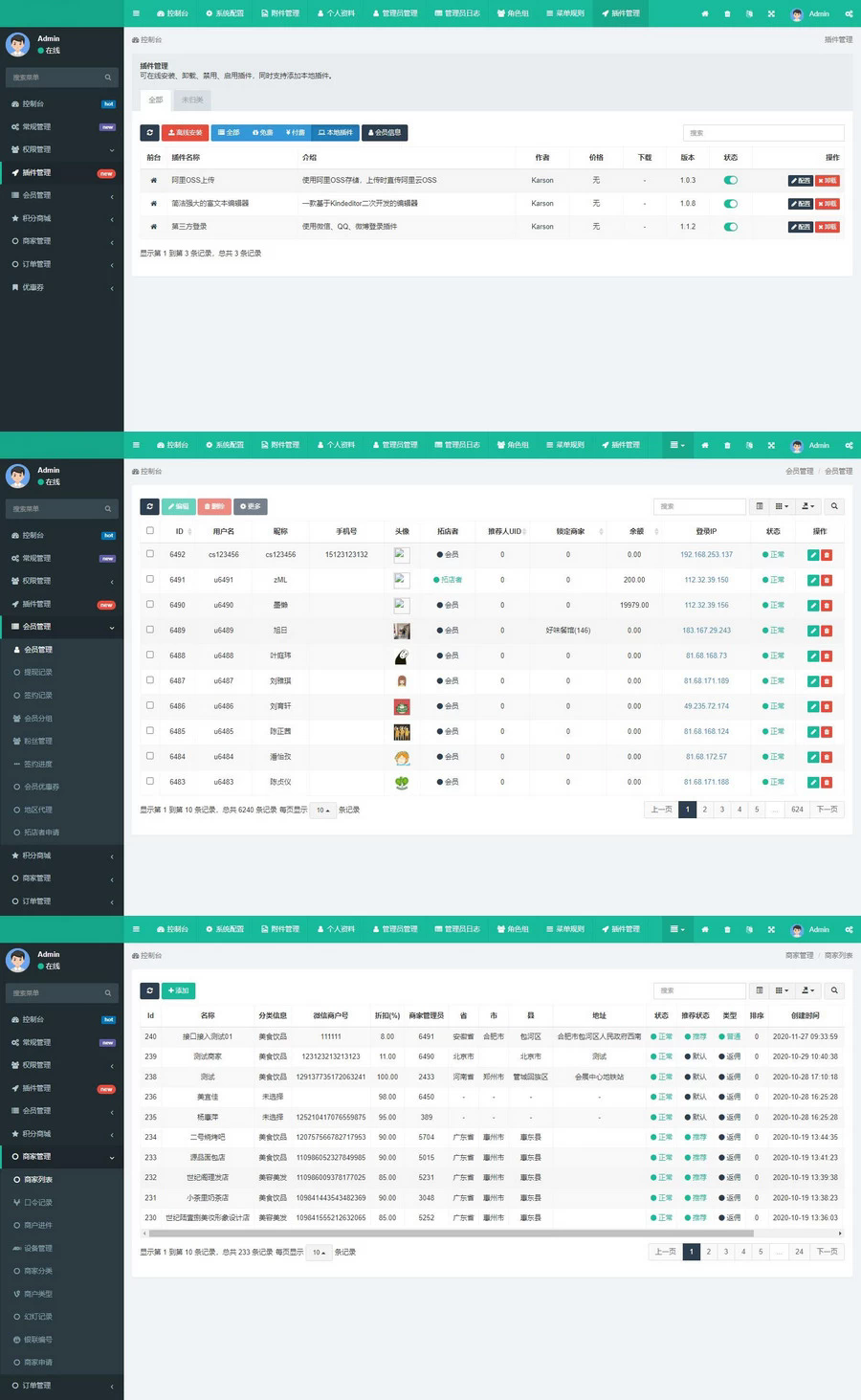Disable the 第三方登录 plugin status switch

coord(731,227)
